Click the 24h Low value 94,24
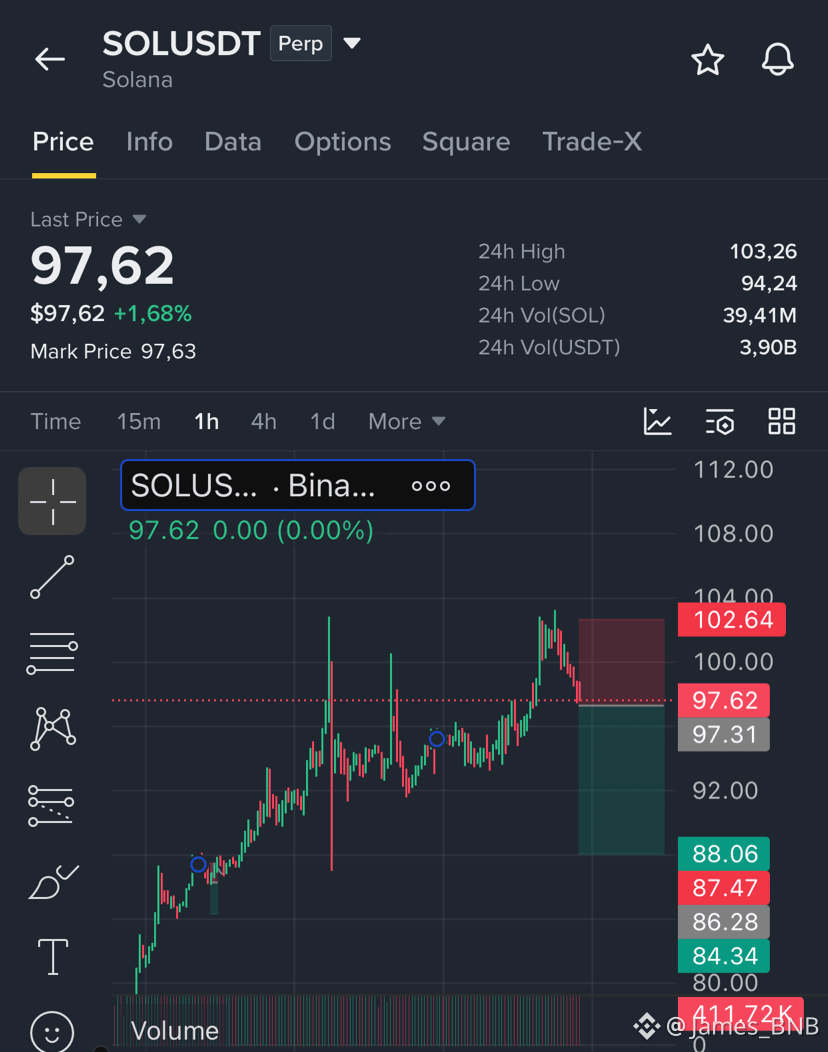 click(x=769, y=283)
